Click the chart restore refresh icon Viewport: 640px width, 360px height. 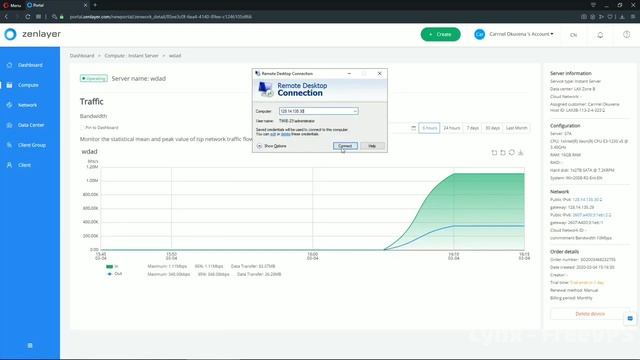pyautogui.click(x=512, y=153)
